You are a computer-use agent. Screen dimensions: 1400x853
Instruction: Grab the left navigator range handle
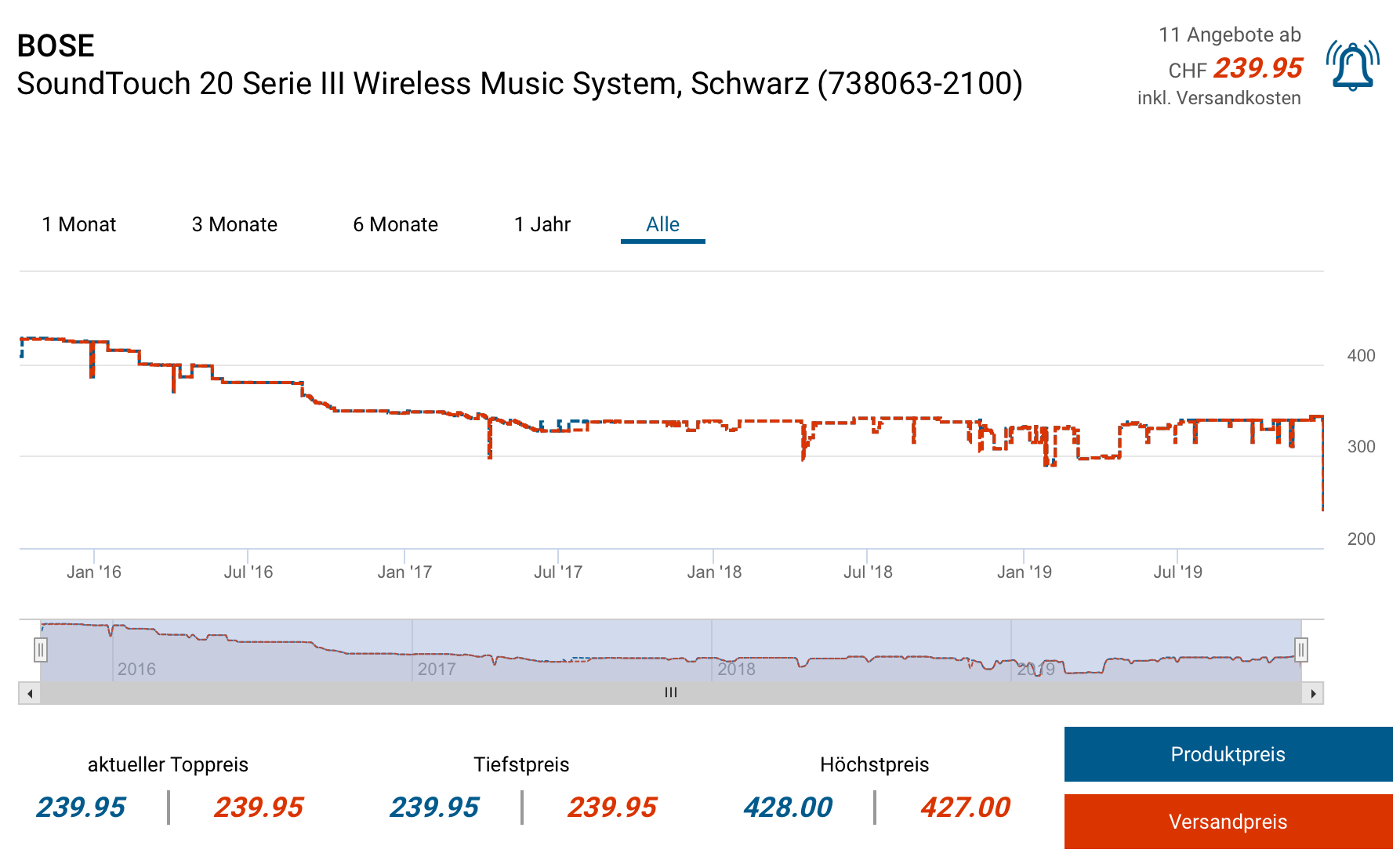[x=41, y=650]
